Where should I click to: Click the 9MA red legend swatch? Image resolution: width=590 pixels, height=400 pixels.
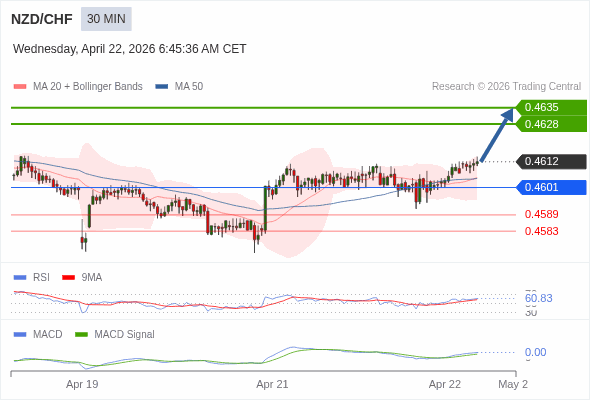click(68, 278)
